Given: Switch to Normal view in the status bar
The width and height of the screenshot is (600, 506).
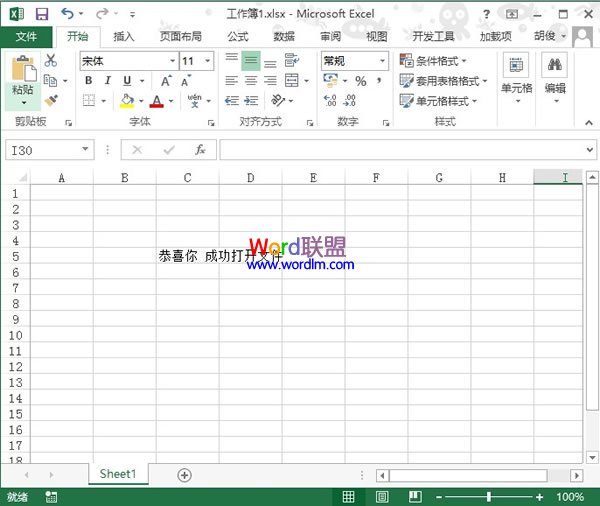Looking at the screenshot, I should (x=348, y=497).
